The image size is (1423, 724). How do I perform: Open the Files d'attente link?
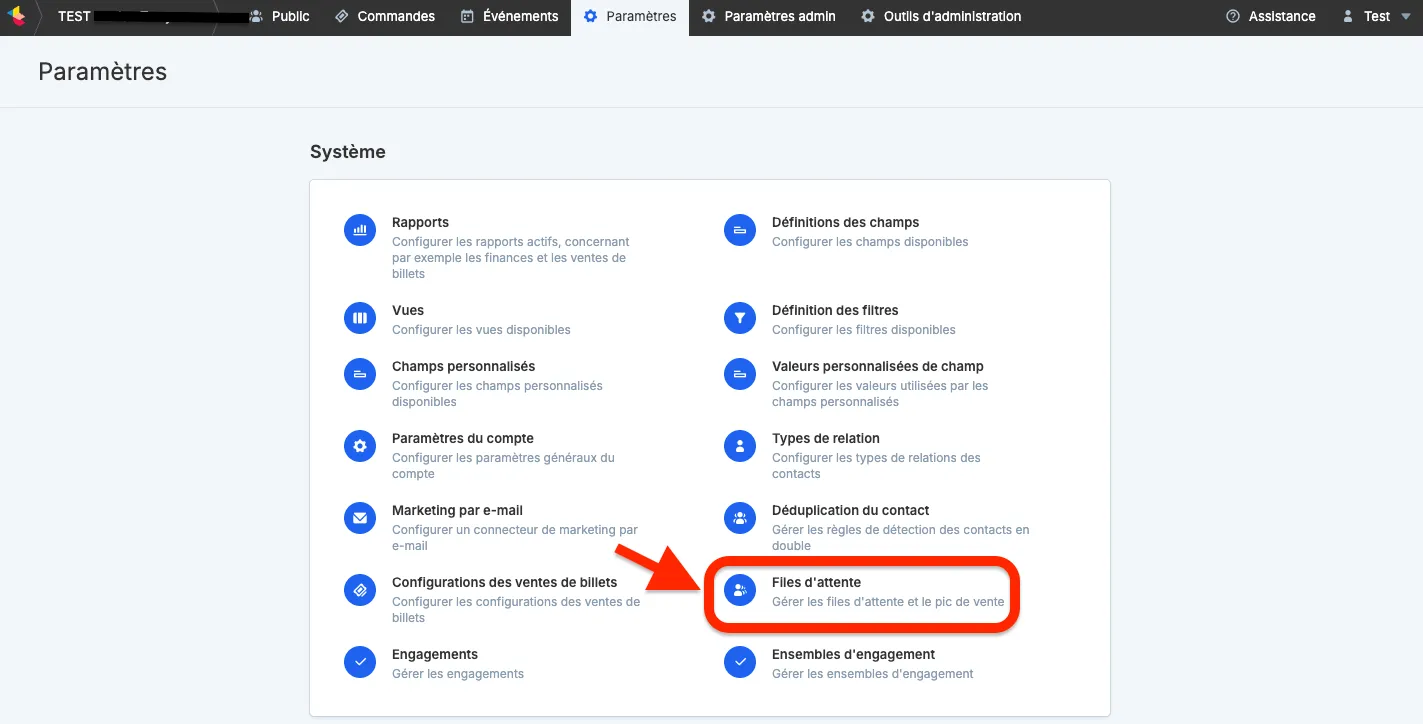[816, 582]
